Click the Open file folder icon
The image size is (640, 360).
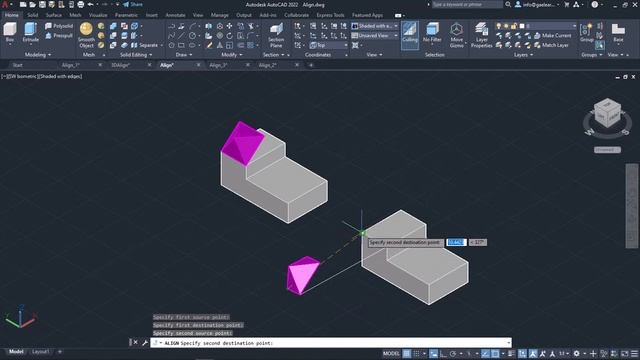pos(32,4)
